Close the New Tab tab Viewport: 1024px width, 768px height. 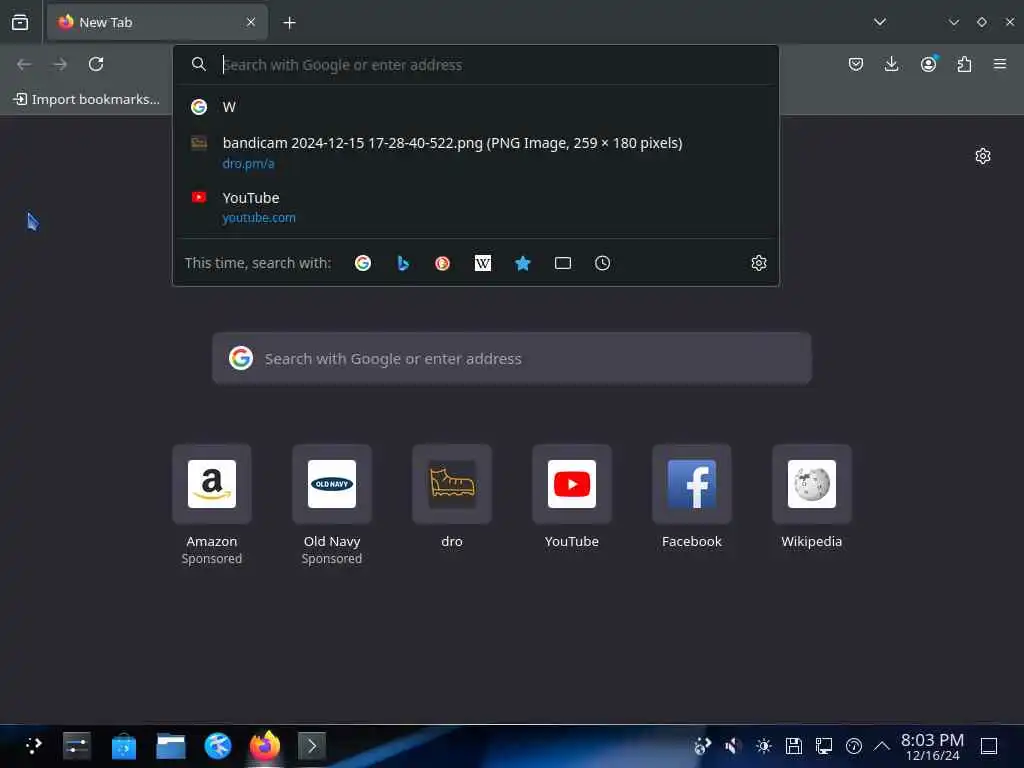click(251, 22)
